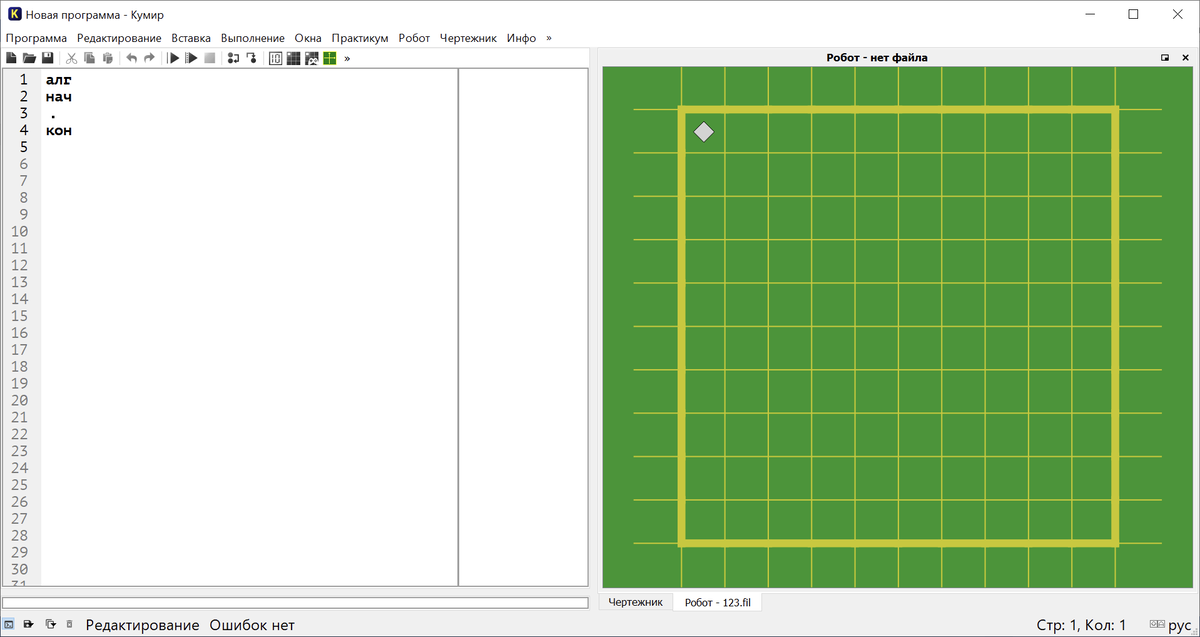Run program in test mode
Screen dimensions: 1200x637
(191, 58)
